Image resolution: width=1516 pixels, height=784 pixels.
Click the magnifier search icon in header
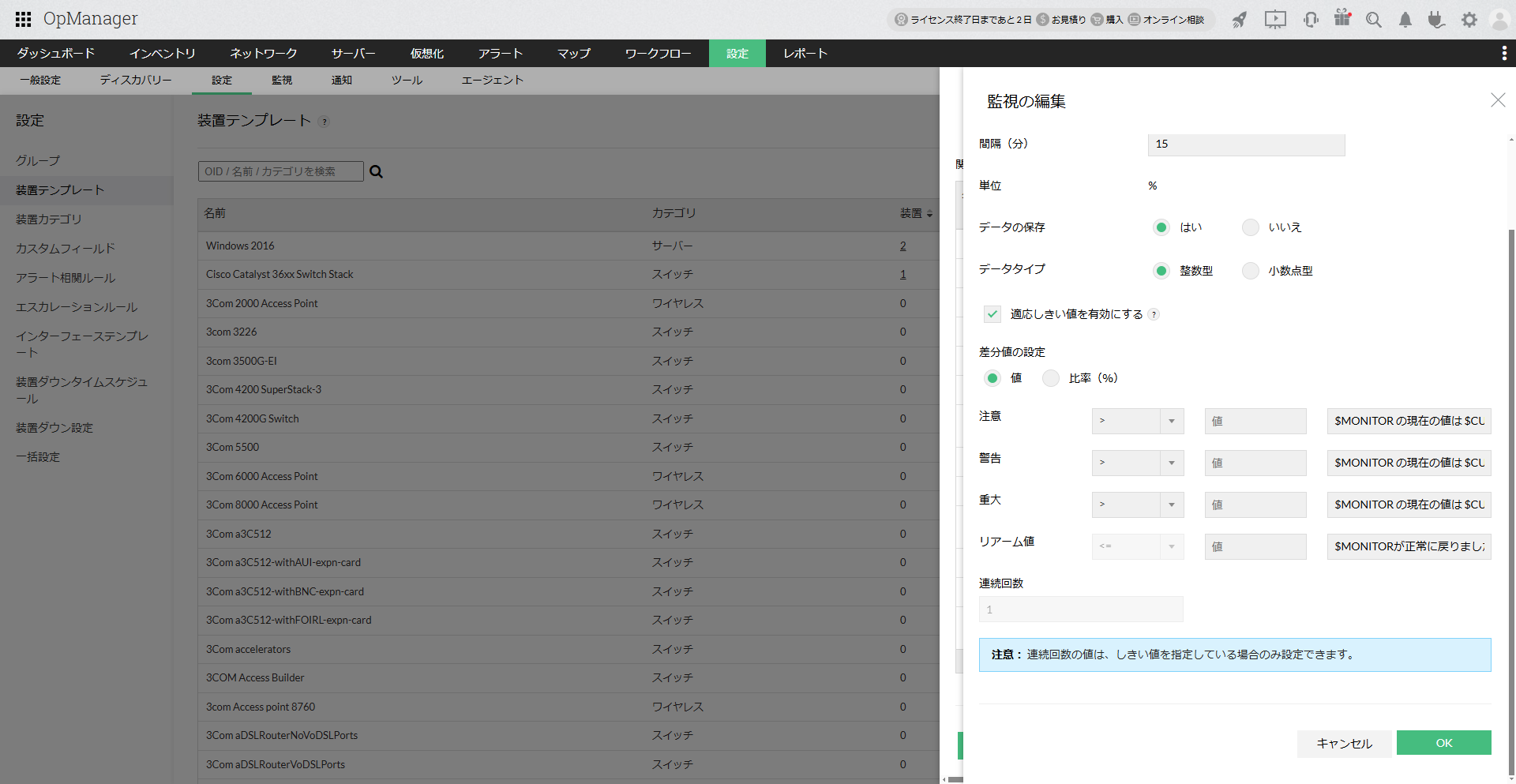1374,20
